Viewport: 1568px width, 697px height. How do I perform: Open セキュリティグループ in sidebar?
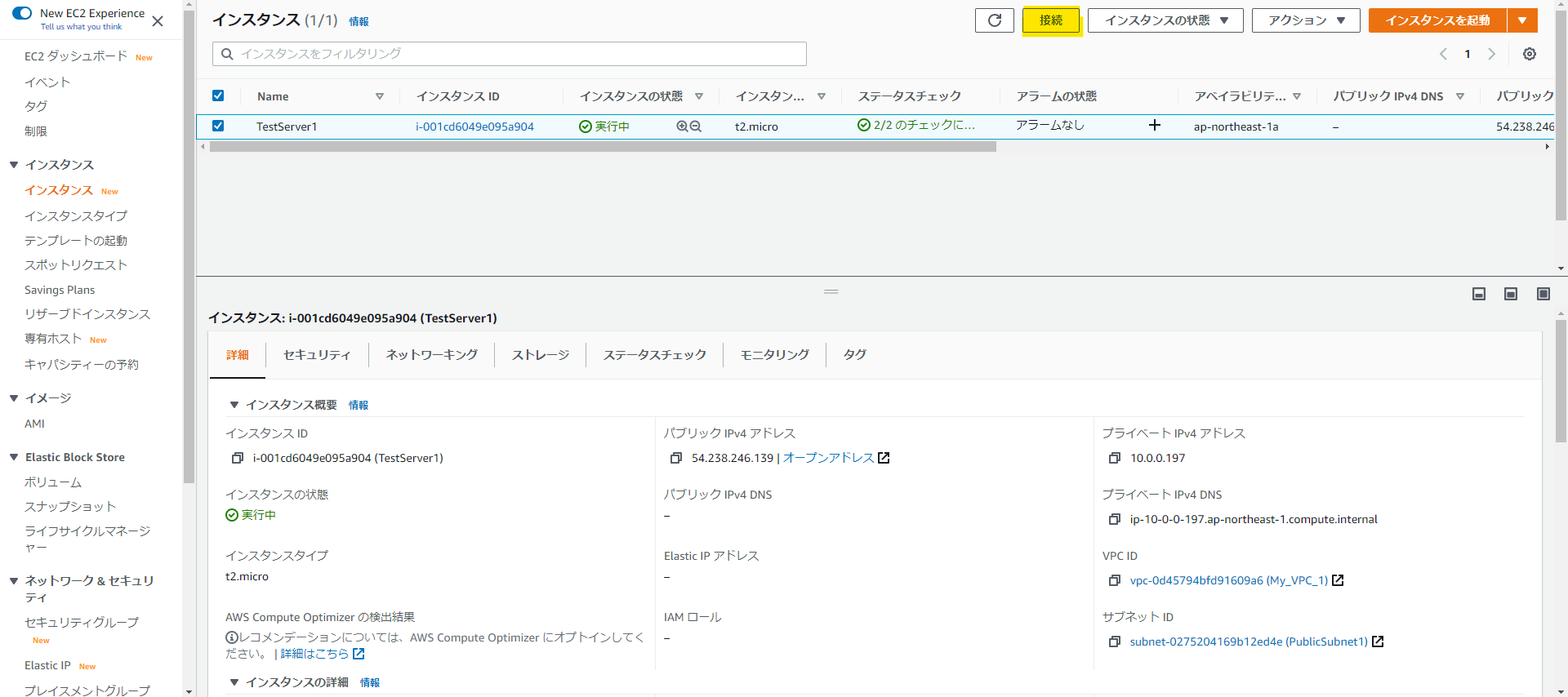tap(82, 622)
